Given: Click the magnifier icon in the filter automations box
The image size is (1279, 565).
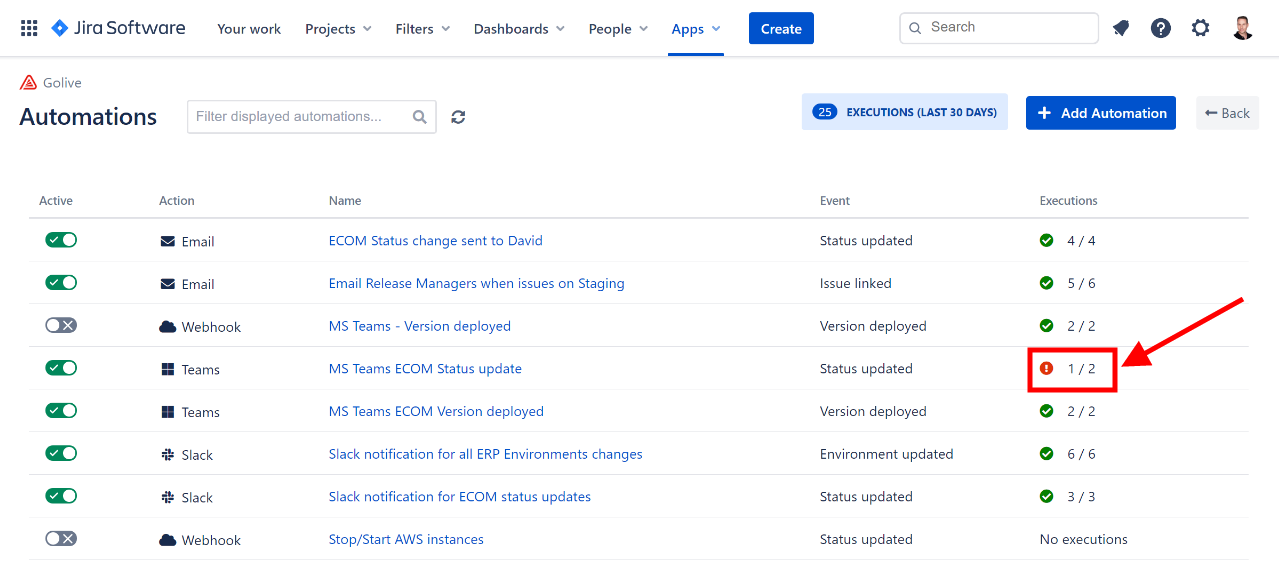Looking at the screenshot, I should point(420,117).
